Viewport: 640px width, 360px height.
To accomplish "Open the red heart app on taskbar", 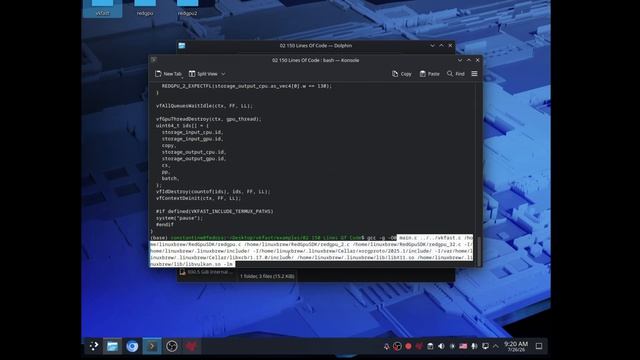I will point(191,346).
